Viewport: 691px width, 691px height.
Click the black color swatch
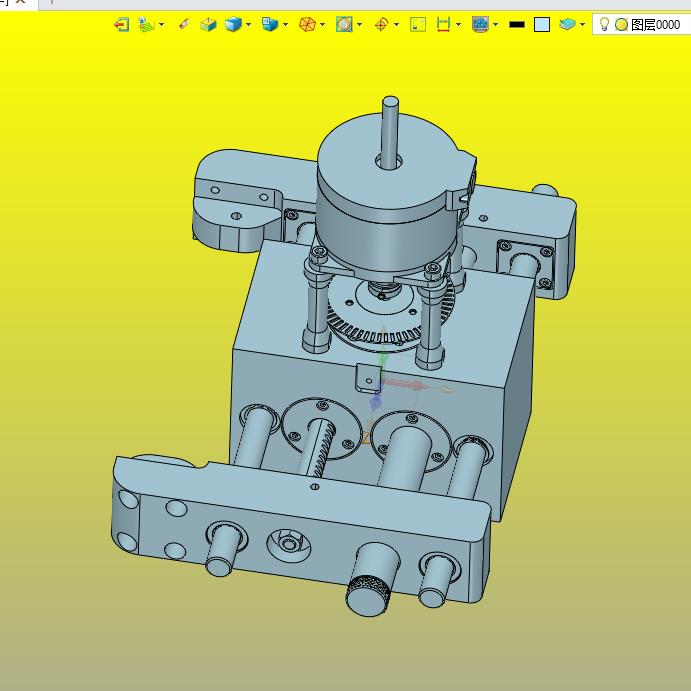point(517,25)
